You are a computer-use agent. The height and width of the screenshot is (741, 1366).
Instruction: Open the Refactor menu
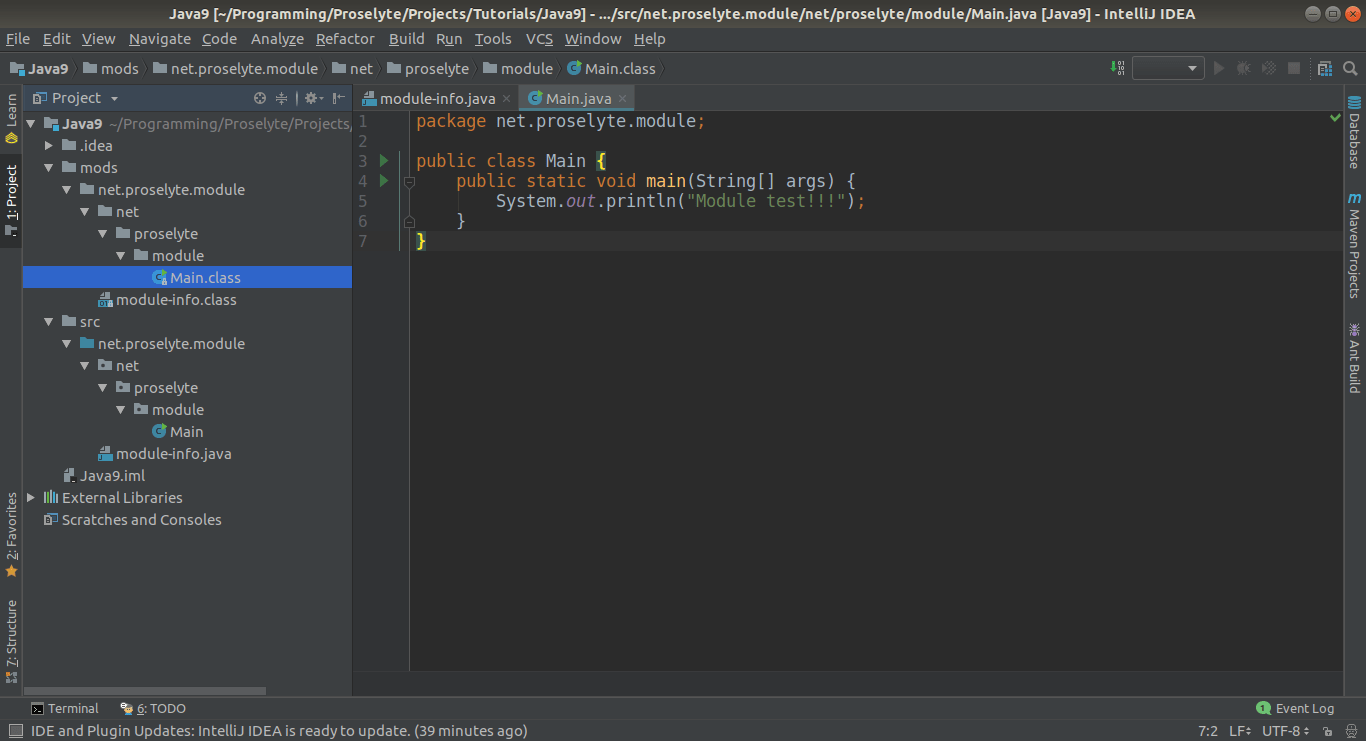pyautogui.click(x=344, y=39)
